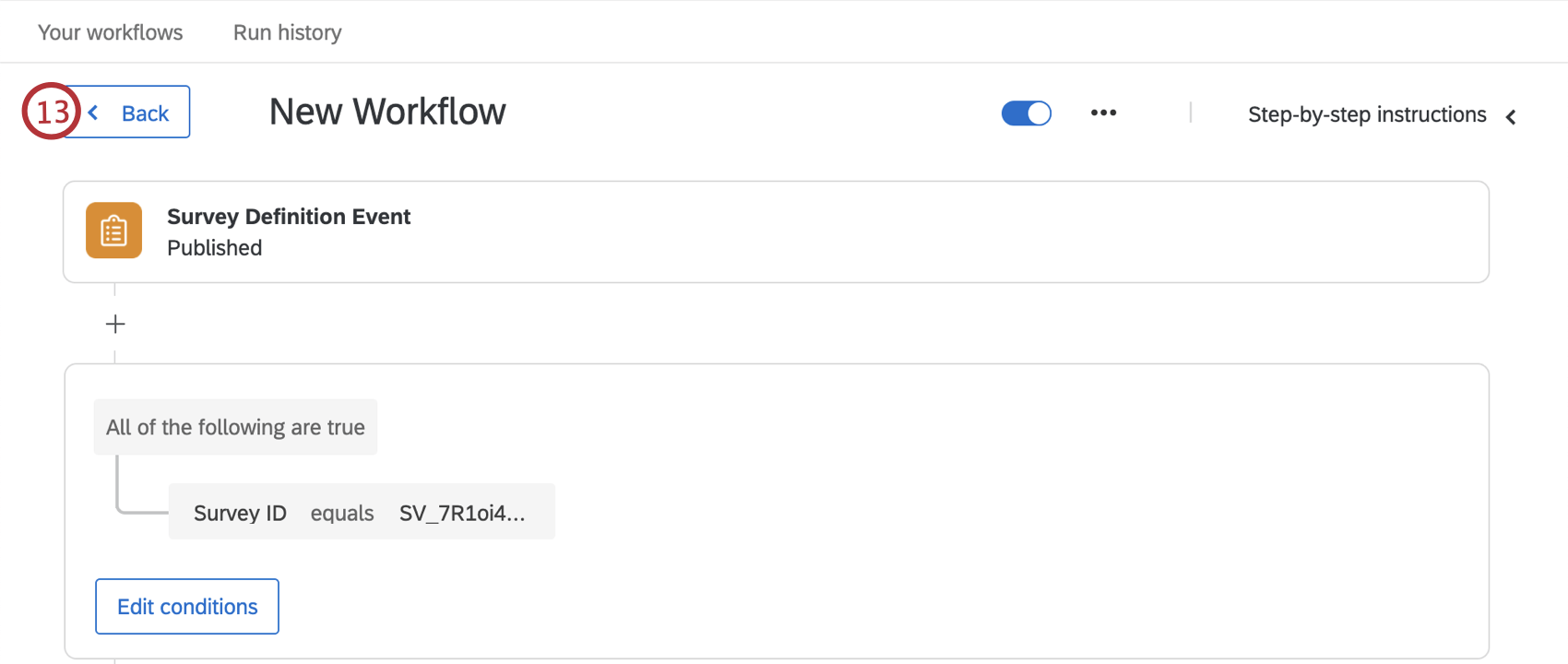
Task: Go to the Your workflows tab
Action: [110, 31]
